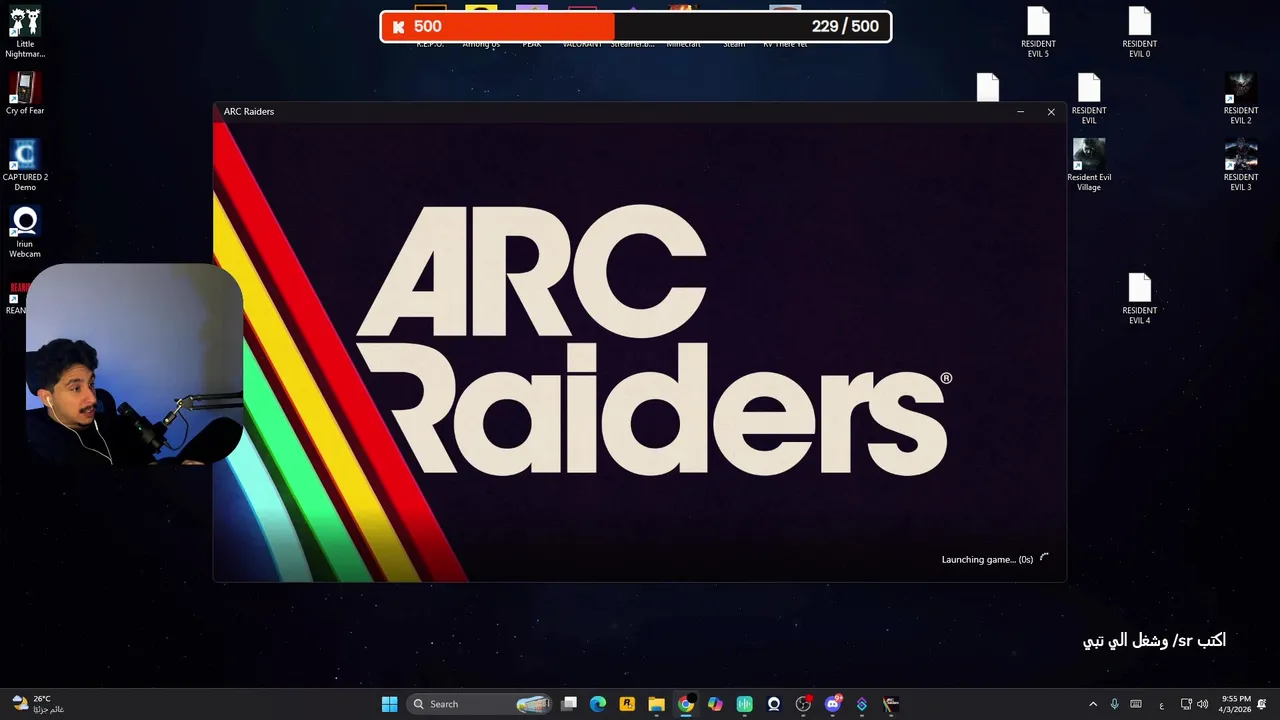The height and width of the screenshot is (720, 1280).
Task: Minimize the ARC Raiders launcher window
Action: [1020, 111]
